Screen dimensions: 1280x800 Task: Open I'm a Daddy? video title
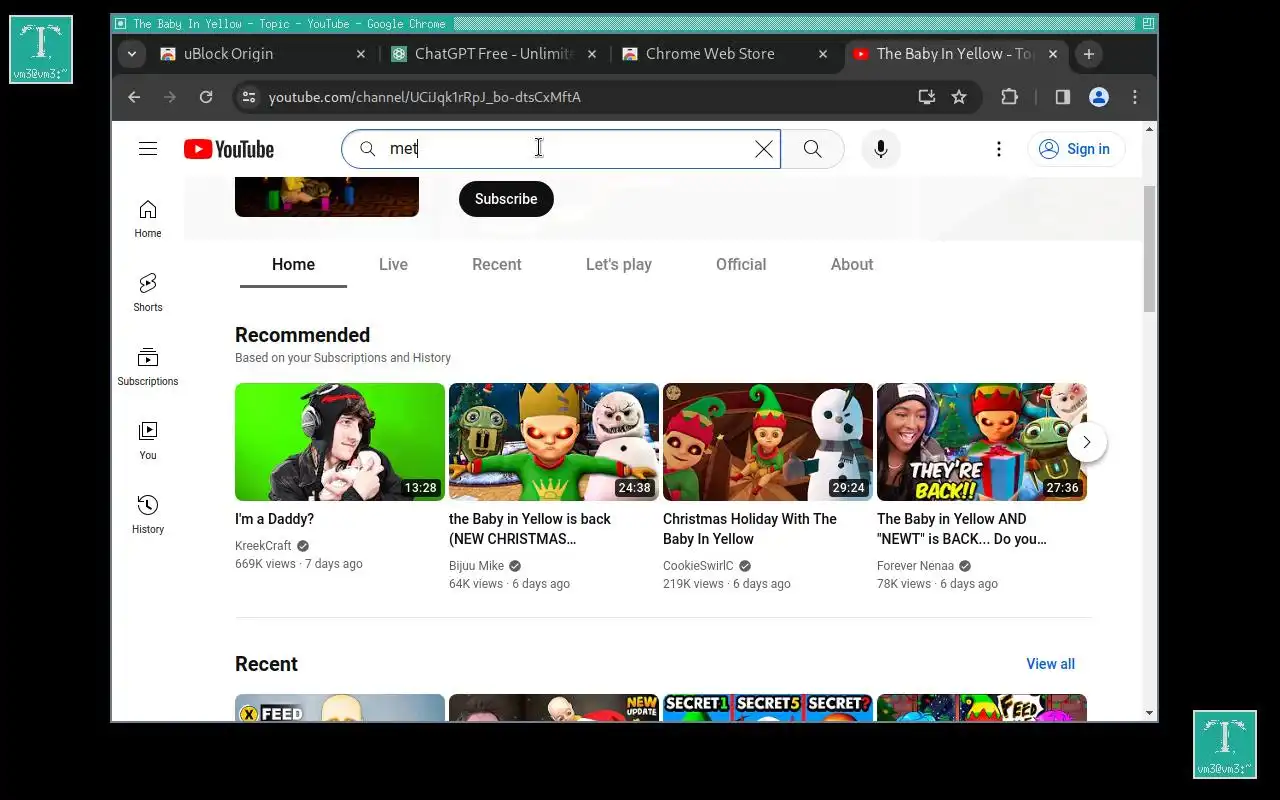pos(275,519)
